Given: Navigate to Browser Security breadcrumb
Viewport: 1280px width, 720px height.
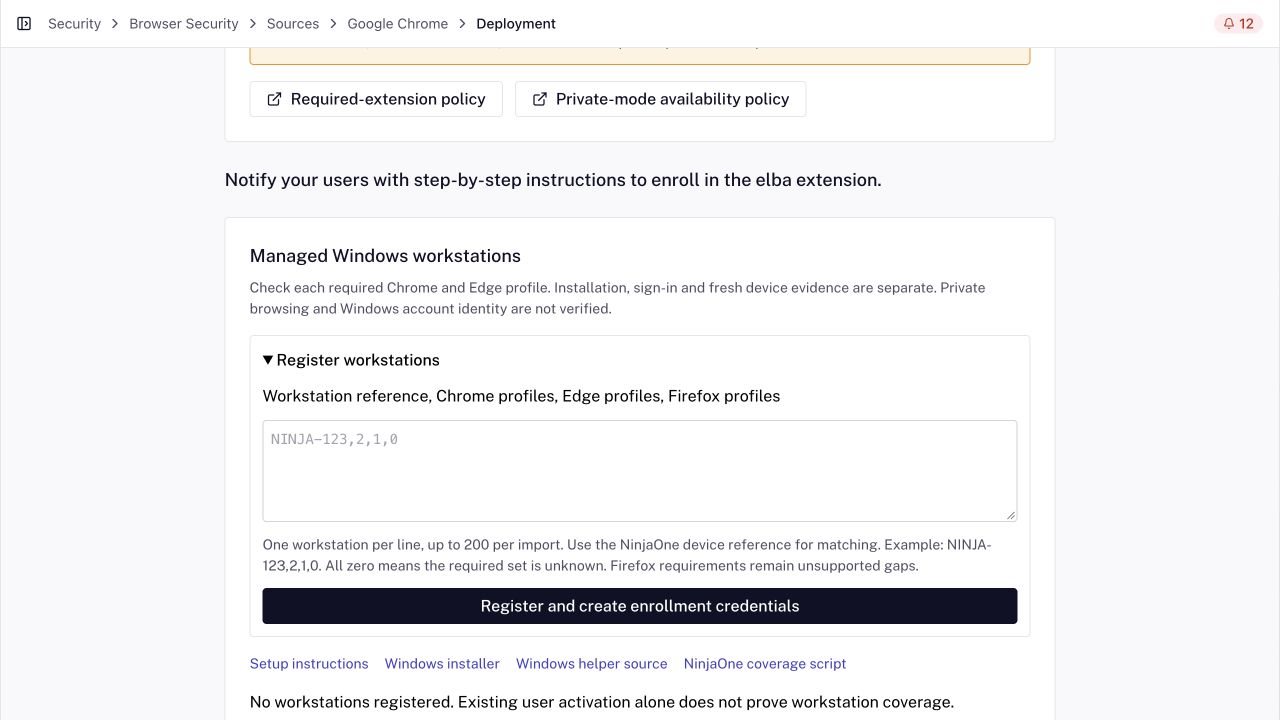Looking at the screenshot, I should [184, 24].
